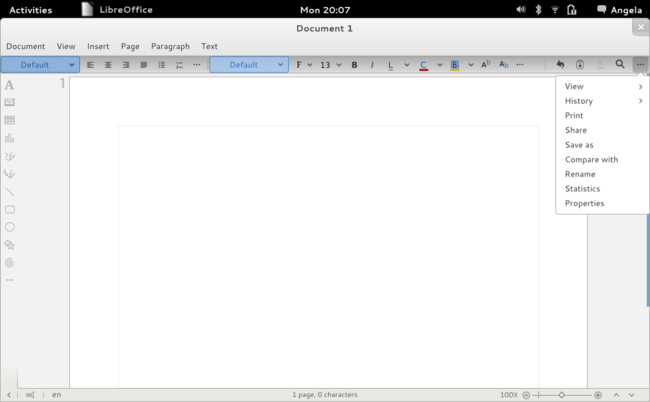This screenshot has height=402, width=650.
Task: Click the undo arrow in the toolbar
Action: pyautogui.click(x=560, y=65)
